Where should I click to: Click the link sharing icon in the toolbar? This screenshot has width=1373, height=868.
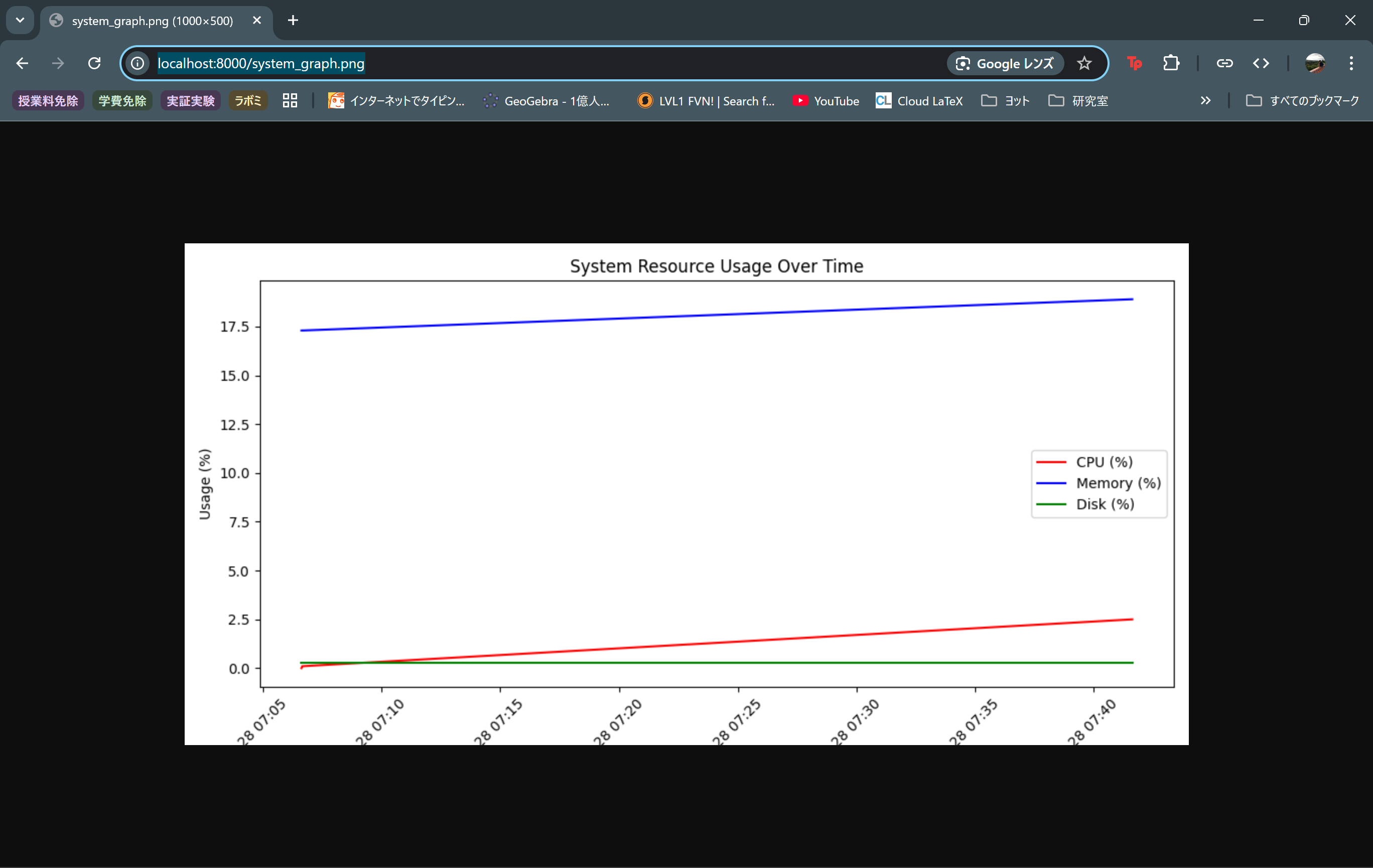pyautogui.click(x=1224, y=63)
